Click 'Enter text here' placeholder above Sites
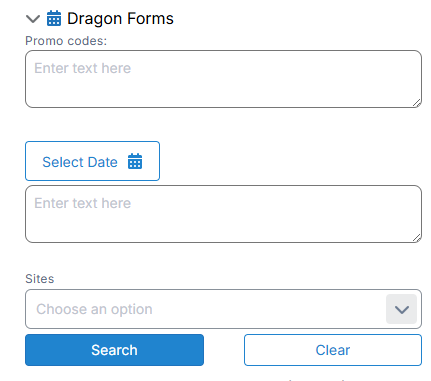The image size is (431, 381). coord(83,203)
